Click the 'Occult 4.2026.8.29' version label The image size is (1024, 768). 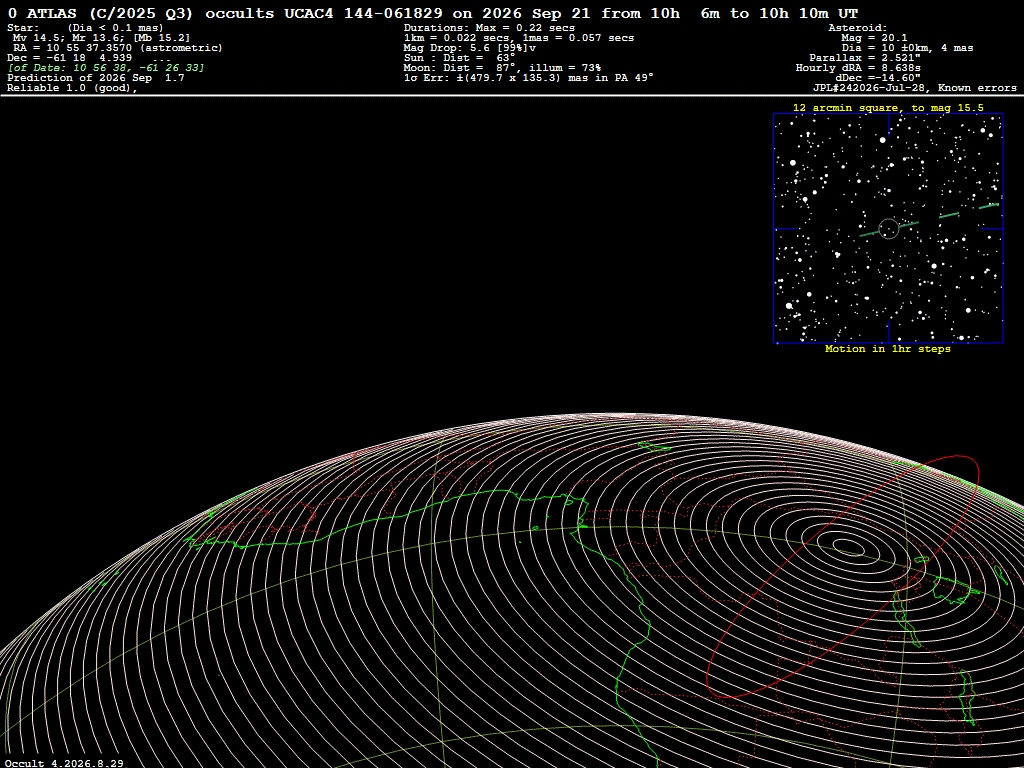64,763
